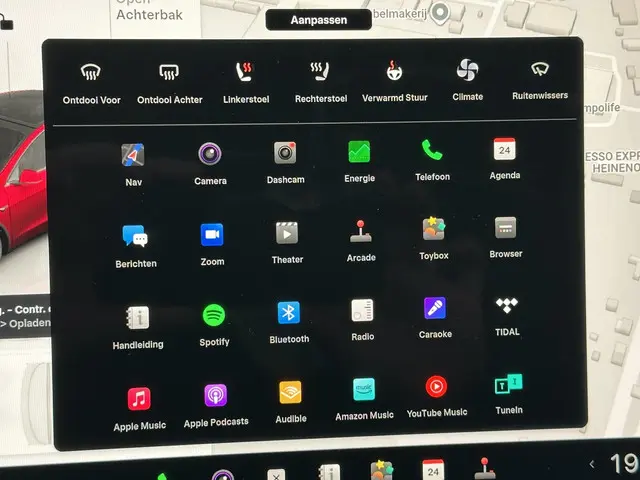Start the Theater app
The image size is (640, 480).
(x=287, y=233)
